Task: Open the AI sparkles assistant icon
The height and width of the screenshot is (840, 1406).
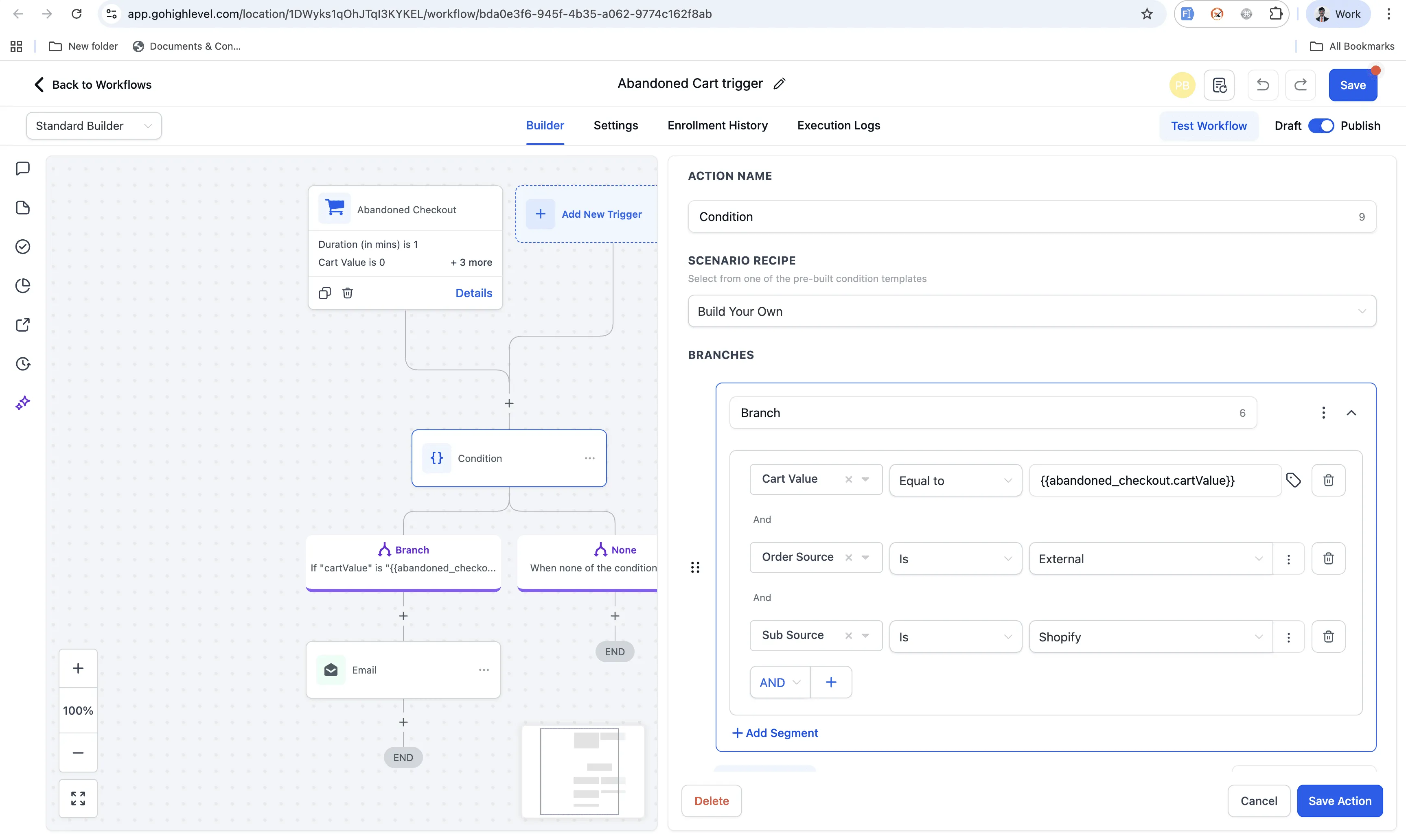Action: tap(22, 402)
